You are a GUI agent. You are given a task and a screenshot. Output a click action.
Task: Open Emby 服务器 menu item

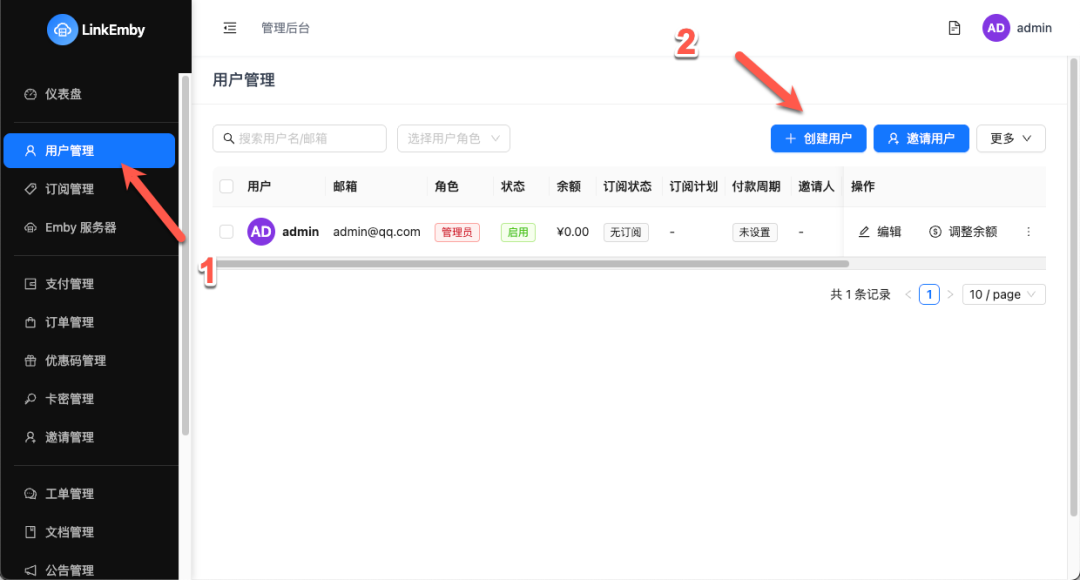[x=90, y=227]
